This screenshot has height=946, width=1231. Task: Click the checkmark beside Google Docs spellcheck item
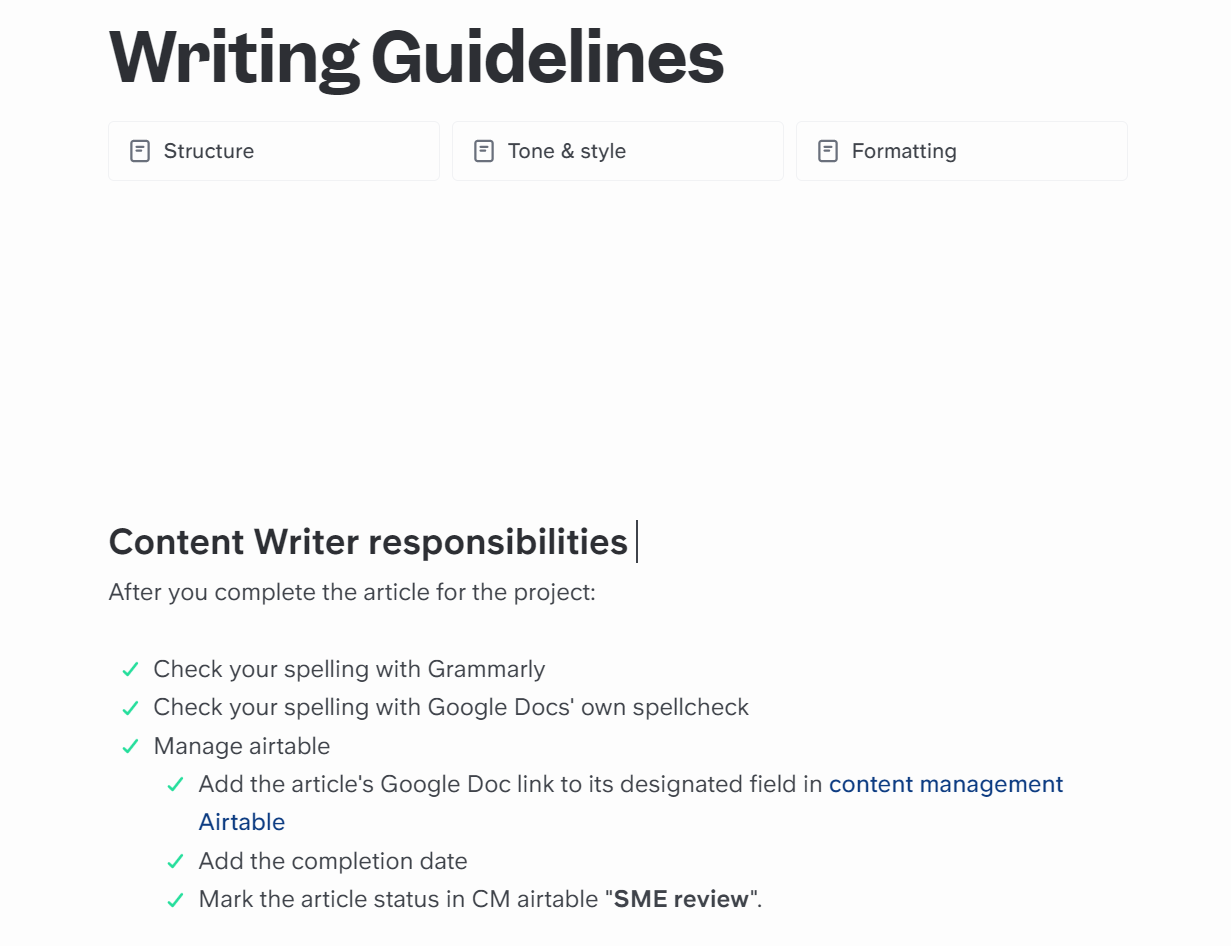coord(130,708)
